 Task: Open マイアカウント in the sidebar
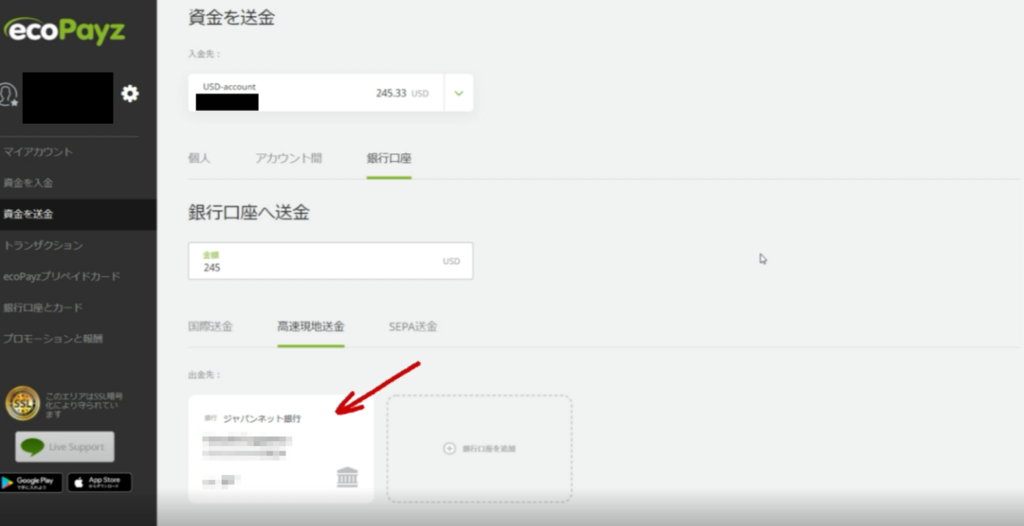[x=38, y=152]
